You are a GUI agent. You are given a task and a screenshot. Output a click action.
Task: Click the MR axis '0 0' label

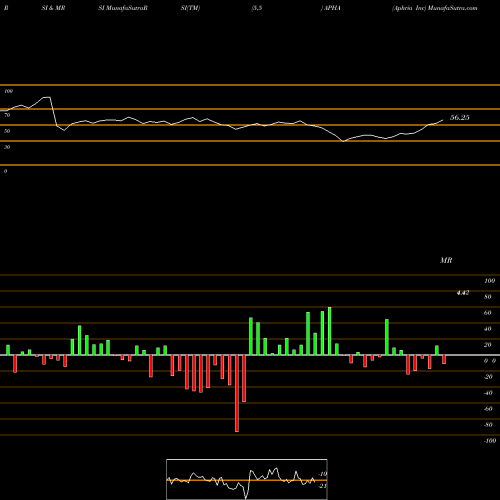490,361
